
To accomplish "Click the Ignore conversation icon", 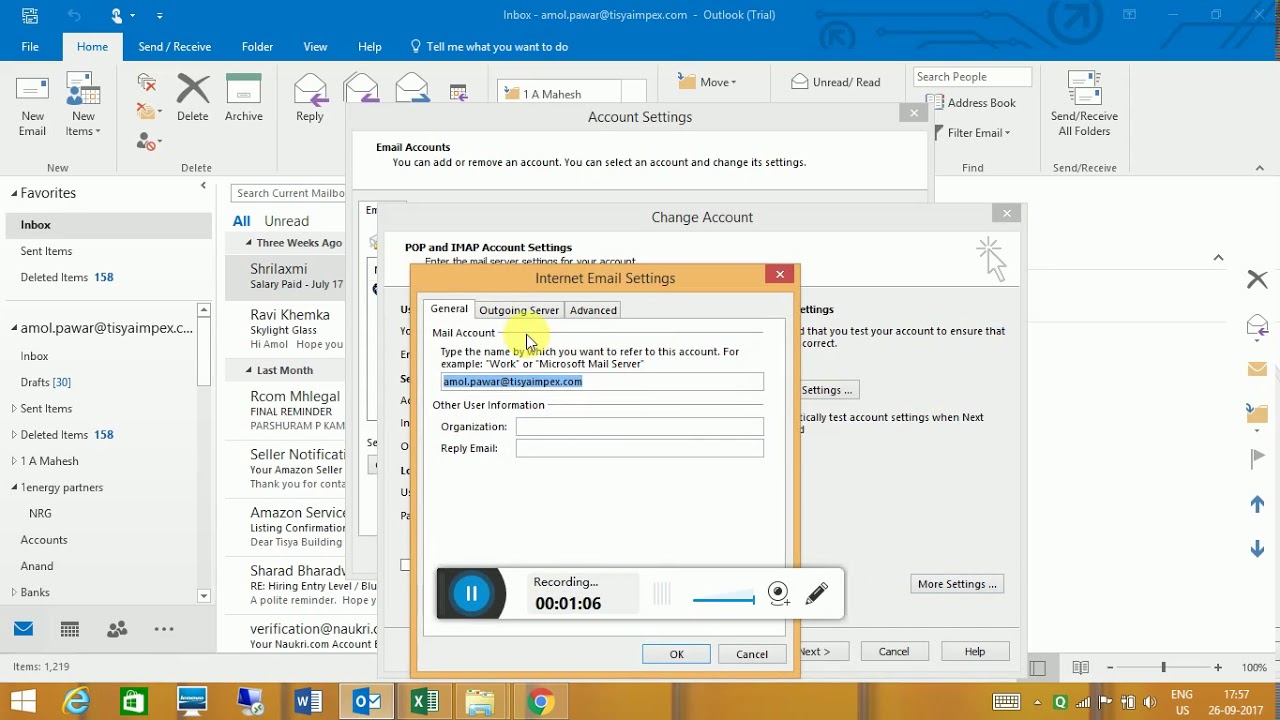I will click(147, 83).
